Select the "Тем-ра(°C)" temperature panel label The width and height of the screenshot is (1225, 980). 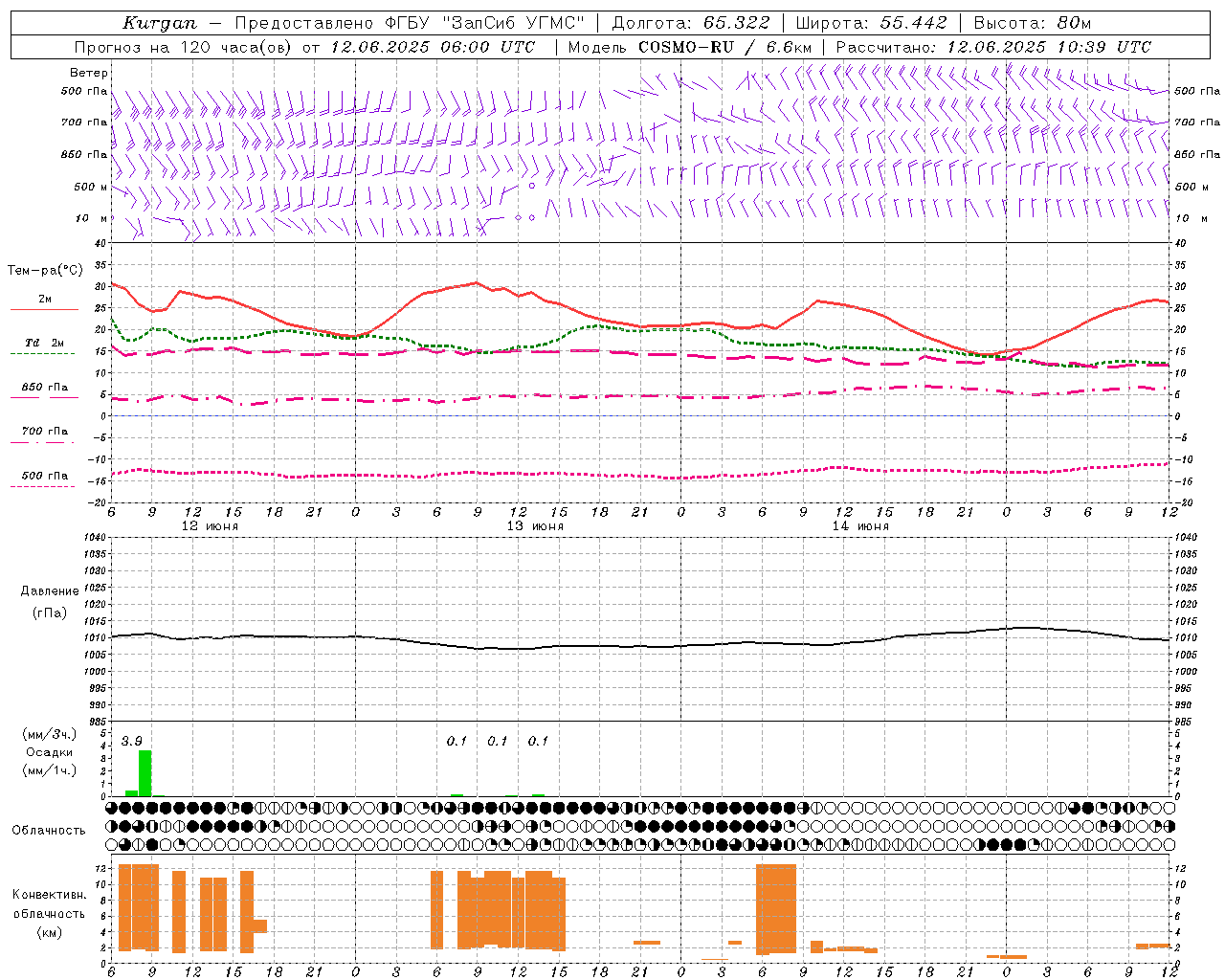45,271
